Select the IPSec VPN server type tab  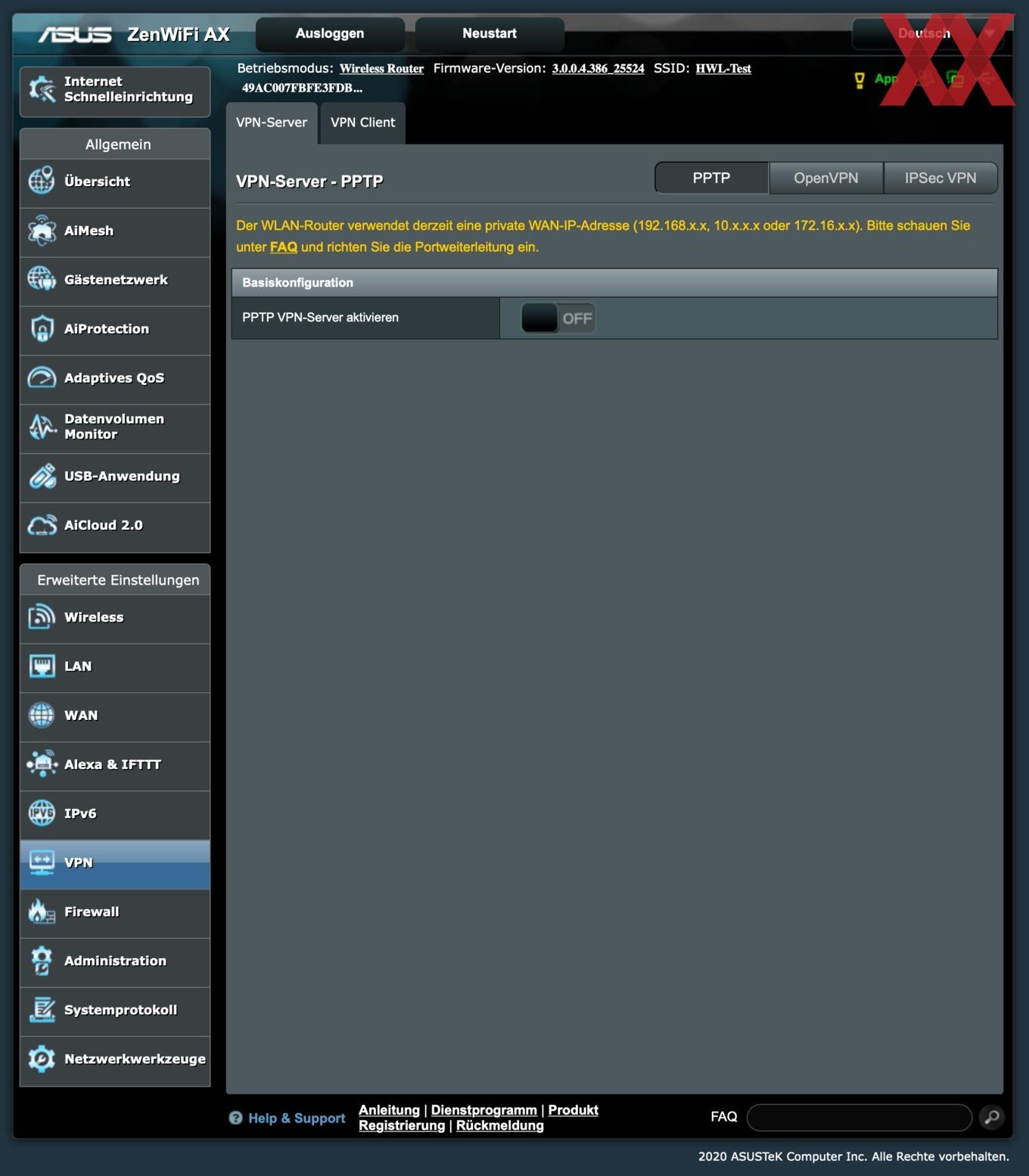[940, 178]
